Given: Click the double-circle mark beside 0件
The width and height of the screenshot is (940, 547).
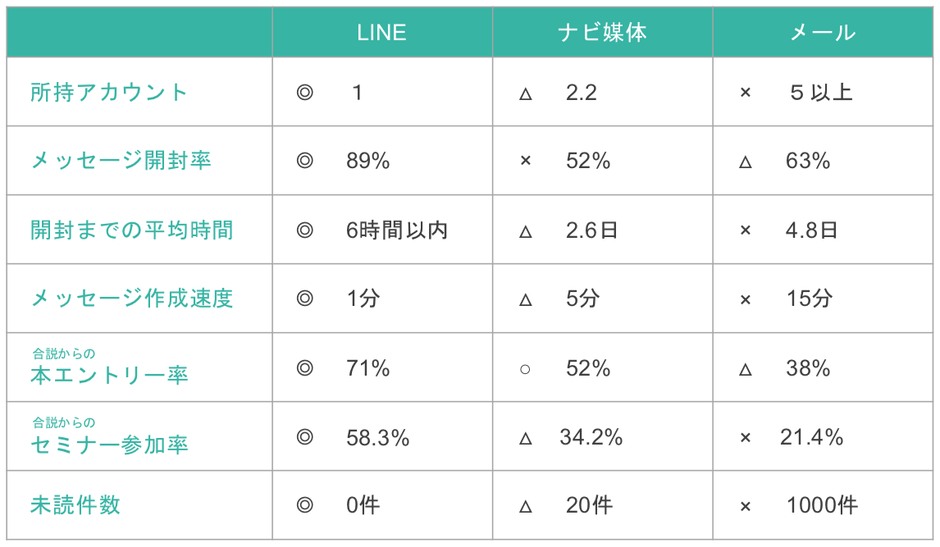Looking at the screenshot, I should [x=305, y=506].
